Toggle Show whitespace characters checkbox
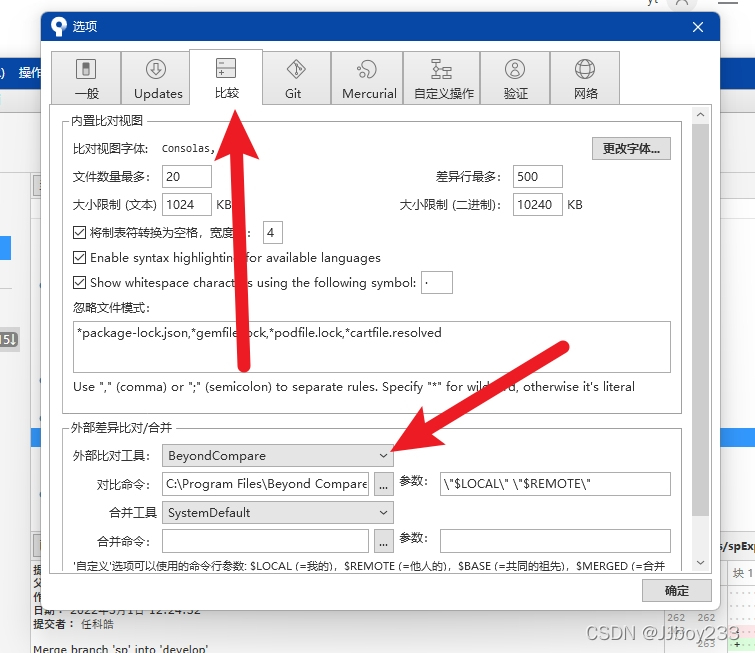Viewport: 755px width, 653px height. (79, 283)
